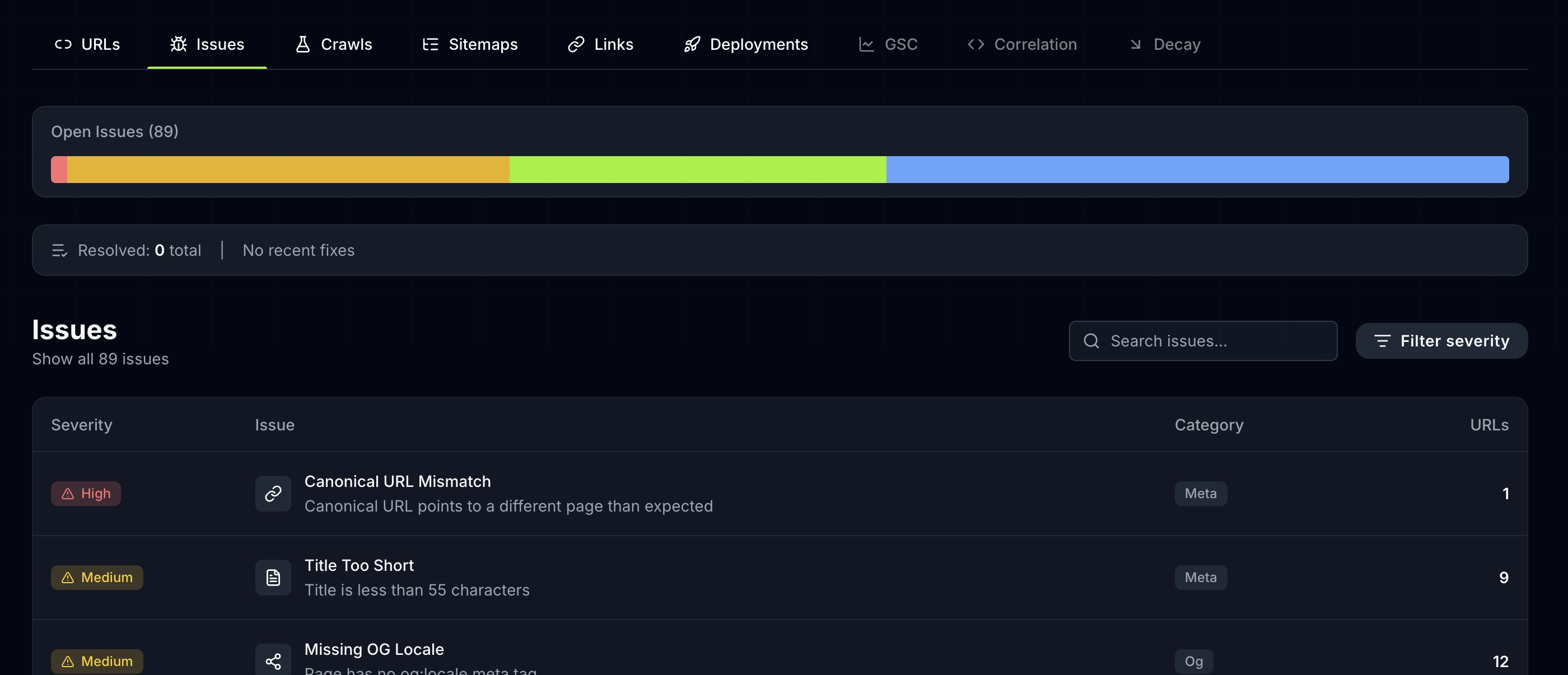1568x675 pixels.
Task: Open the Filter severity dropdown
Action: [1441, 341]
